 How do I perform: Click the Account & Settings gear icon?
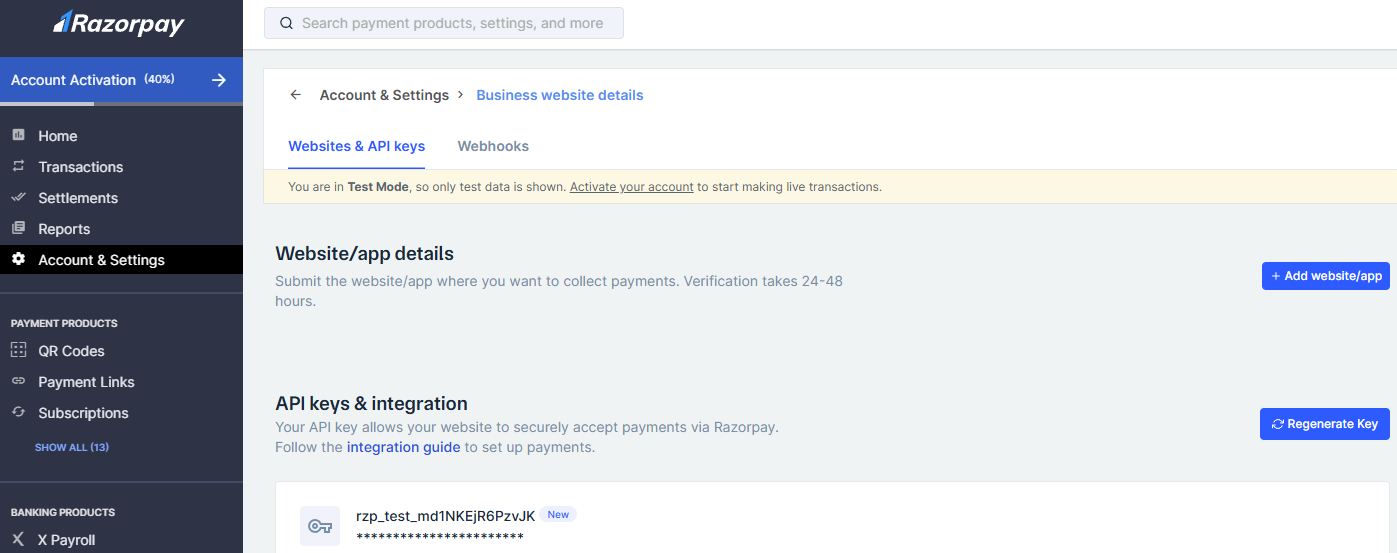(x=18, y=259)
